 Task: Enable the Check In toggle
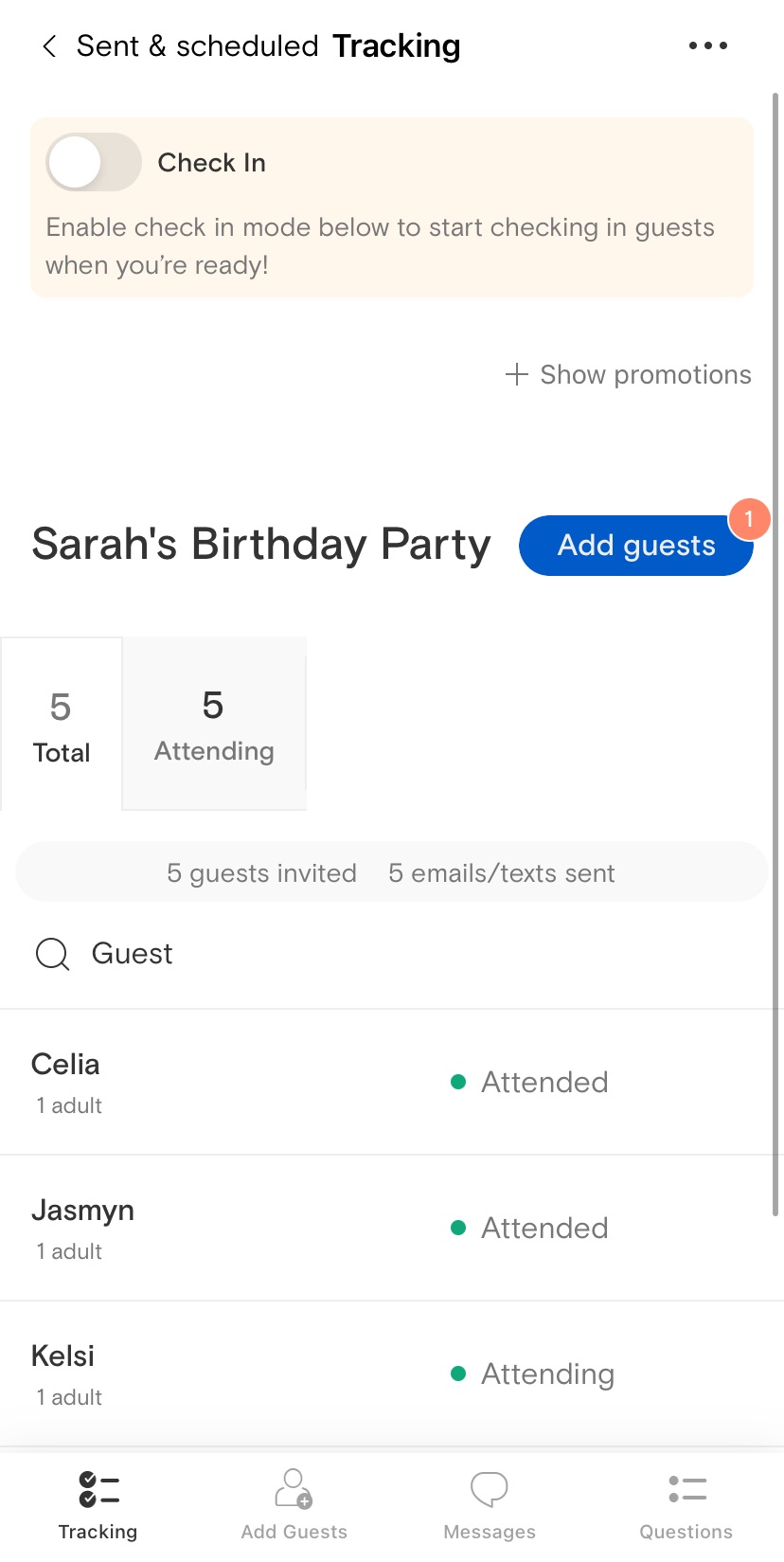94,162
